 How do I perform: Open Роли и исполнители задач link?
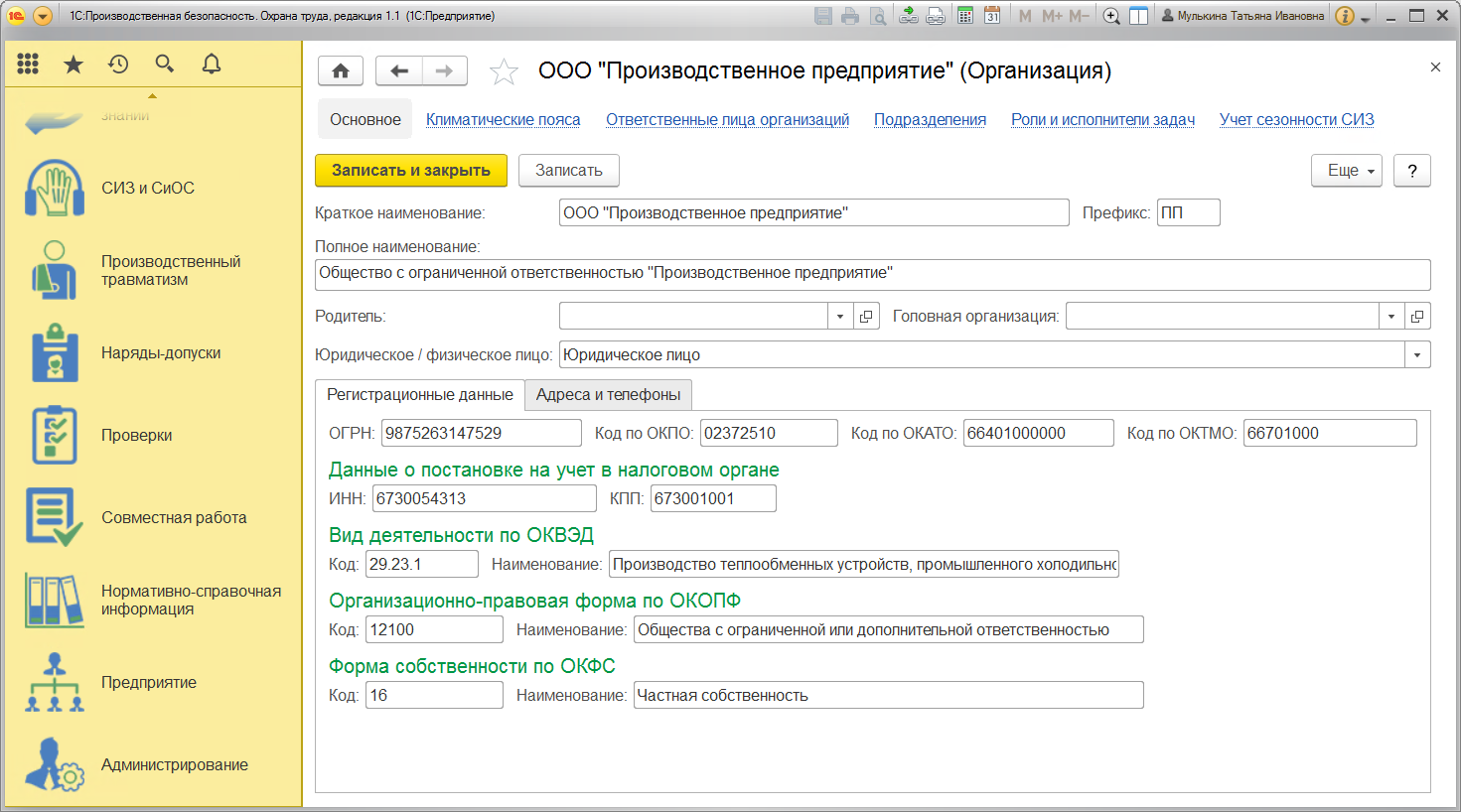[1102, 120]
